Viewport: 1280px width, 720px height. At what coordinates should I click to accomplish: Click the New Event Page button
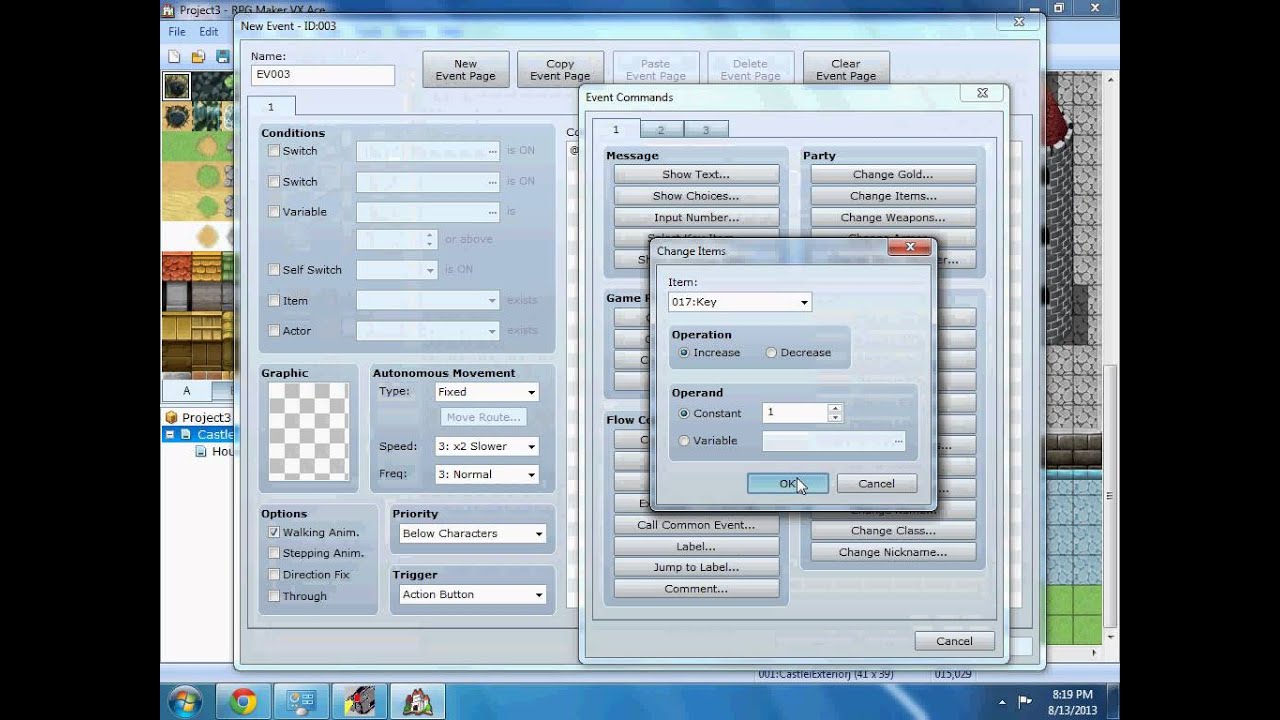(x=465, y=70)
